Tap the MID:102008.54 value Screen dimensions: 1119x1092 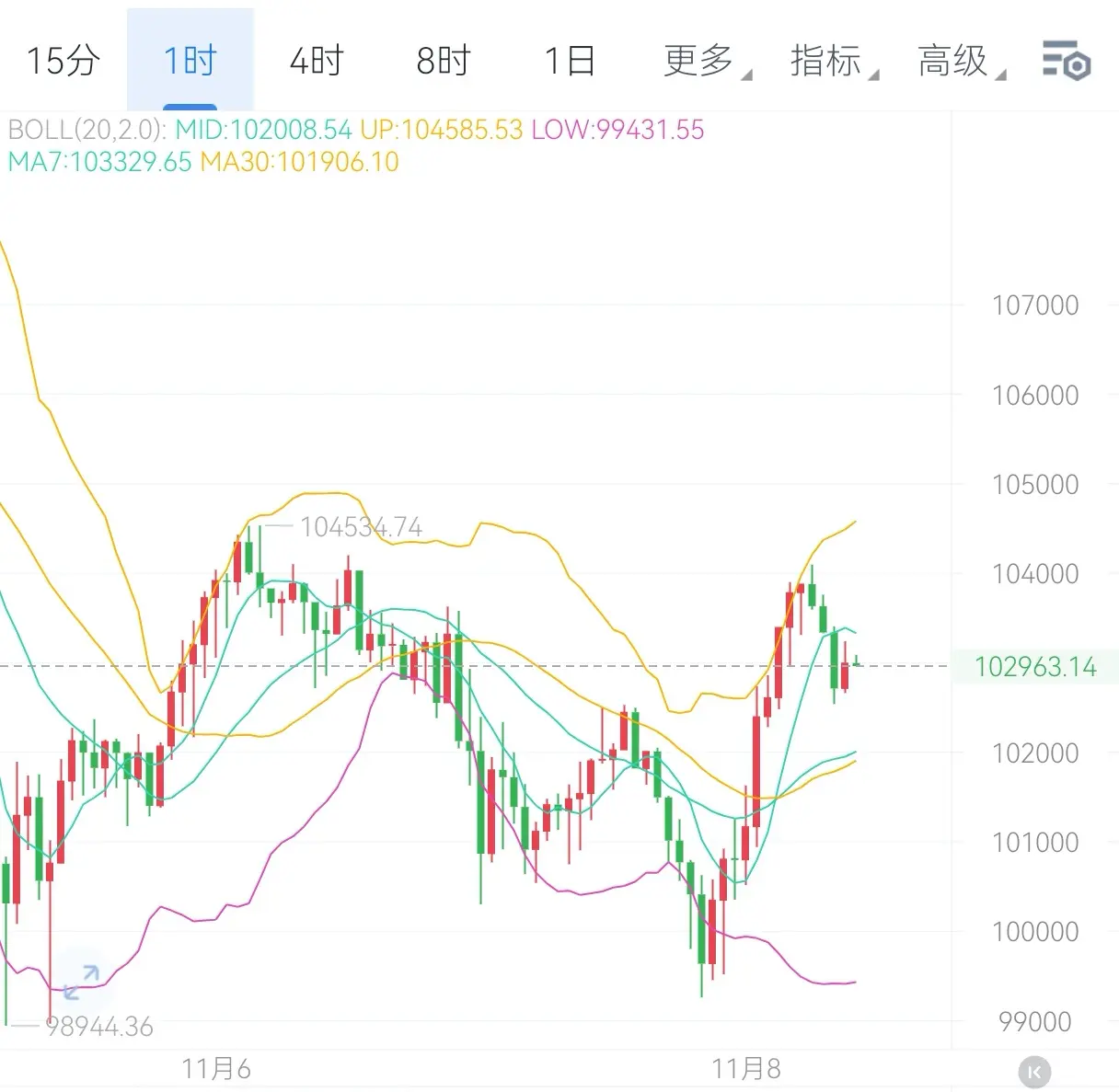click(x=263, y=129)
